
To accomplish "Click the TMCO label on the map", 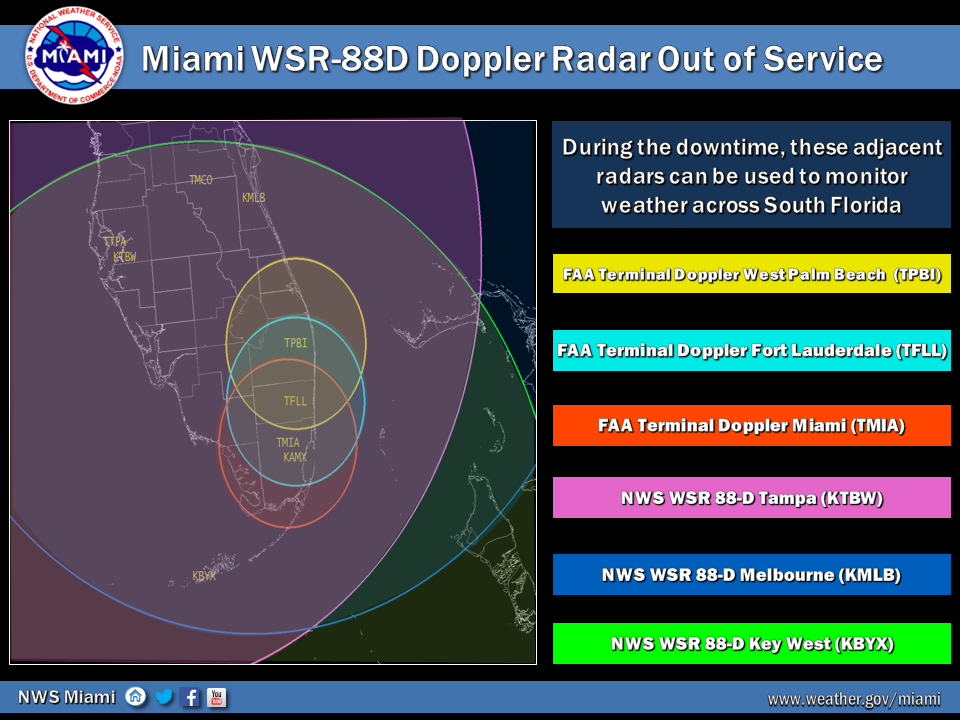I will tap(201, 179).
